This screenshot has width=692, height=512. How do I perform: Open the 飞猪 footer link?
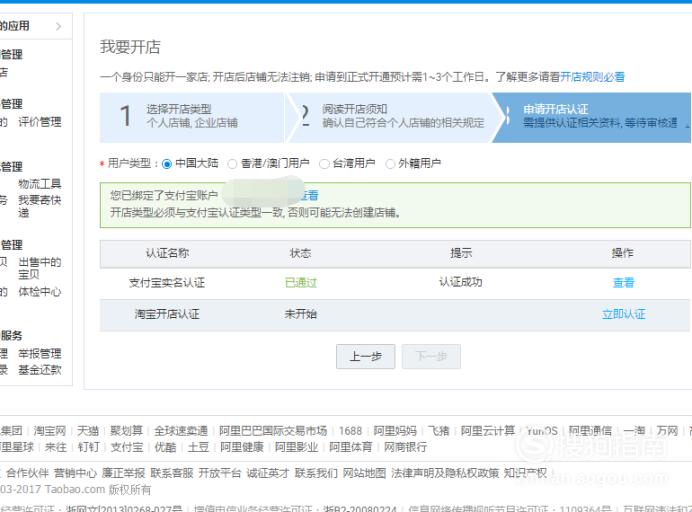coord(439,431)
